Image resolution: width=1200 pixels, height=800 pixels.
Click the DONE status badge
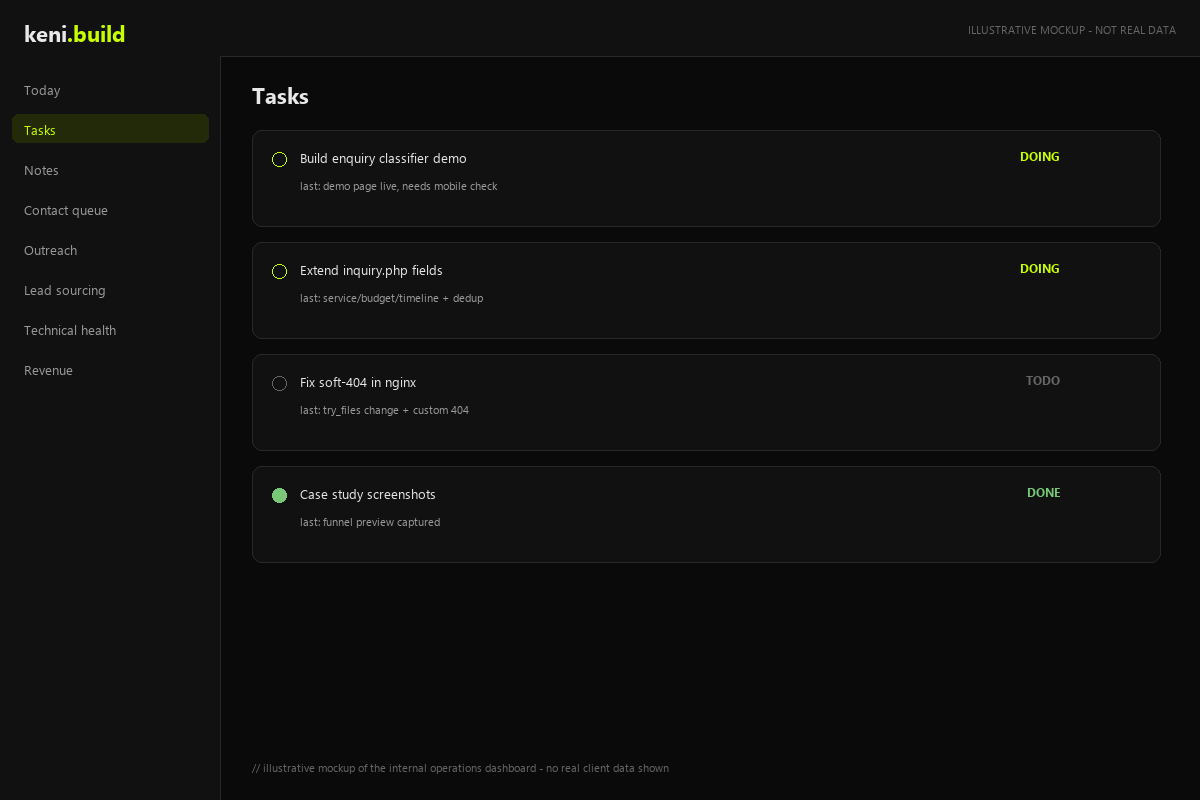point(1044,493)
